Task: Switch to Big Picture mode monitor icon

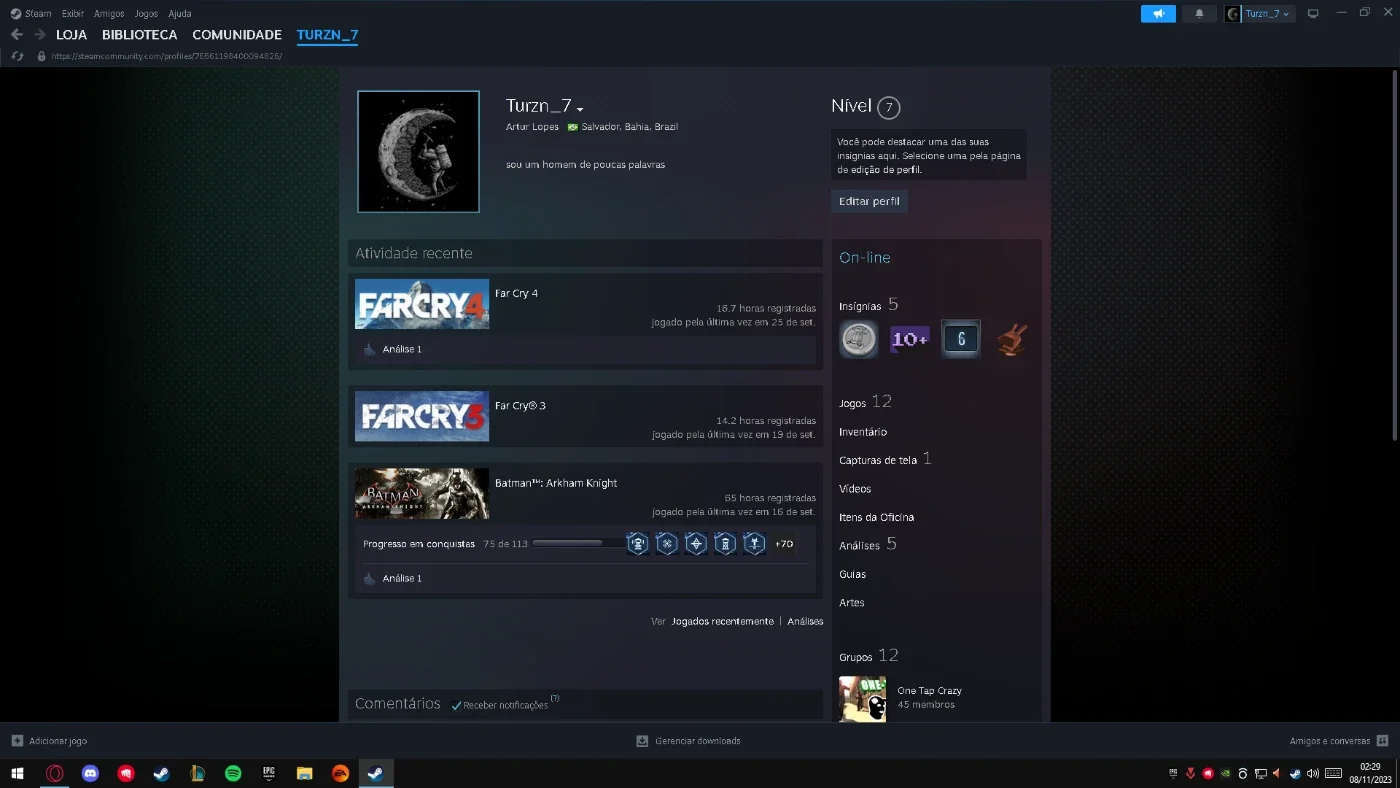Action: [x=1313, y=14]
